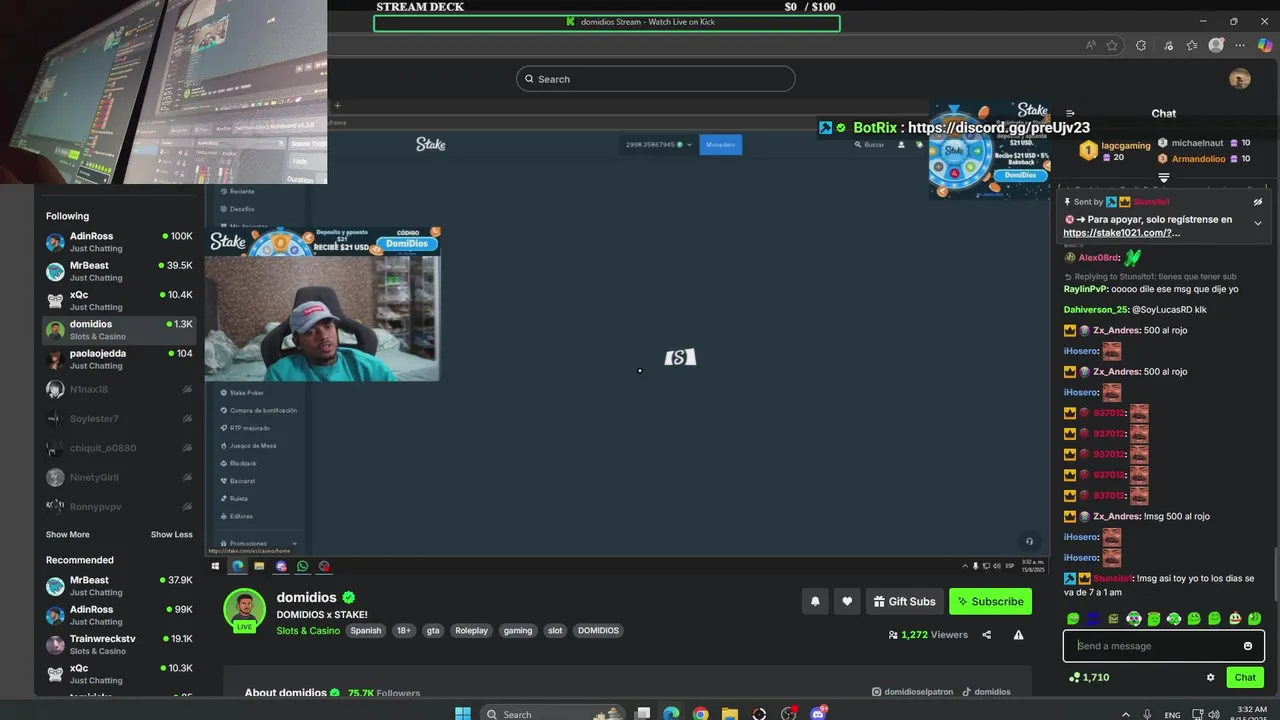Select the Roleplay tag
The height and width of the screenshot is (720, 1280).
click(471, 631)
